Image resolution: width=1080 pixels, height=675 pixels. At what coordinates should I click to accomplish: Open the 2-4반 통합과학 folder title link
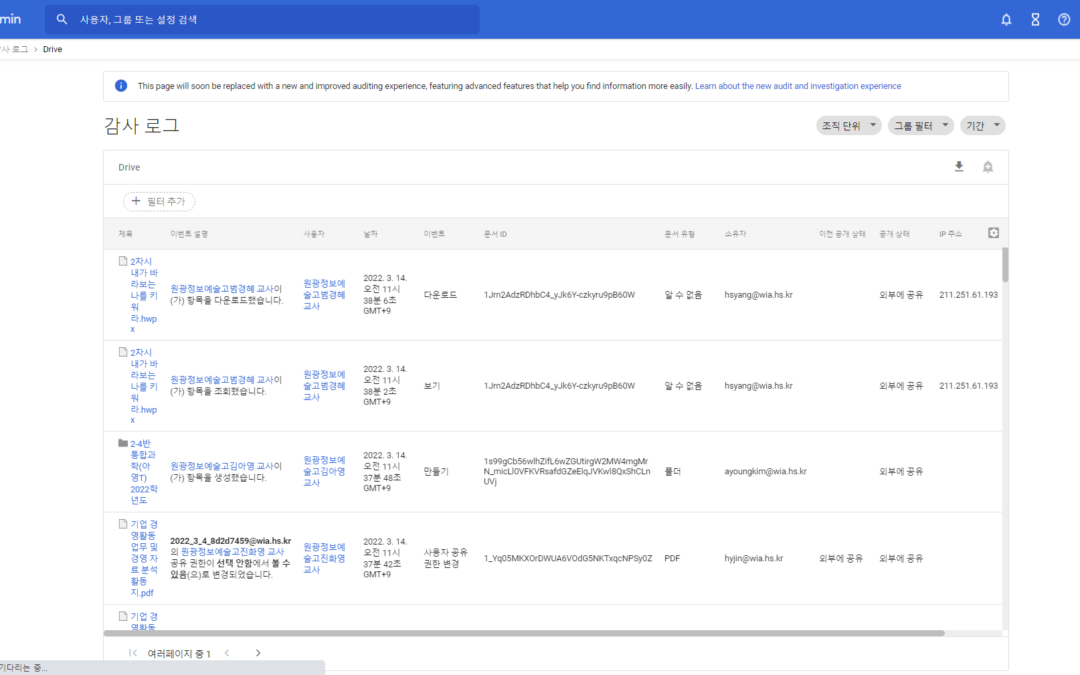143,472
